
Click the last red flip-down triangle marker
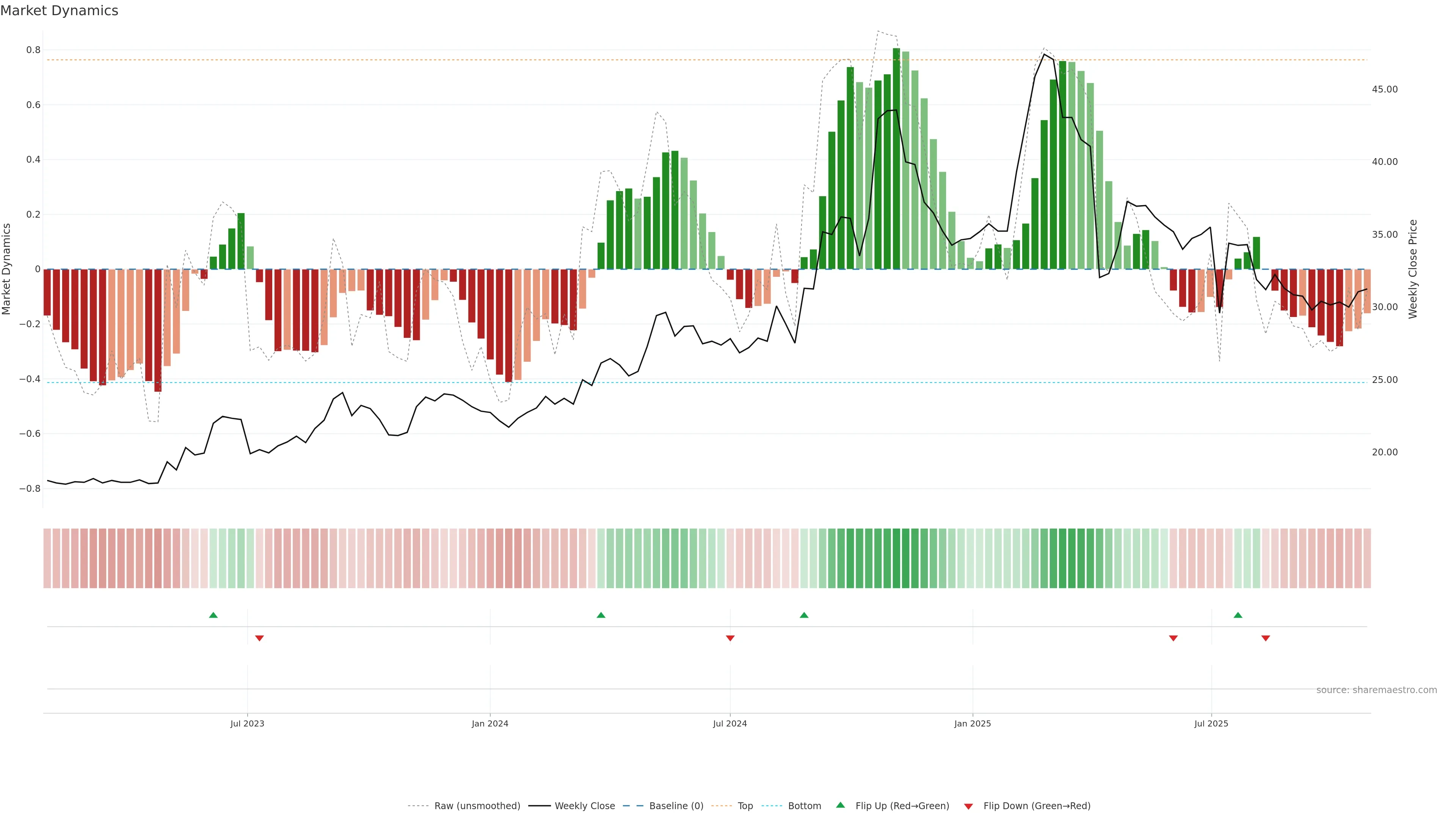tap(1266, 638)
